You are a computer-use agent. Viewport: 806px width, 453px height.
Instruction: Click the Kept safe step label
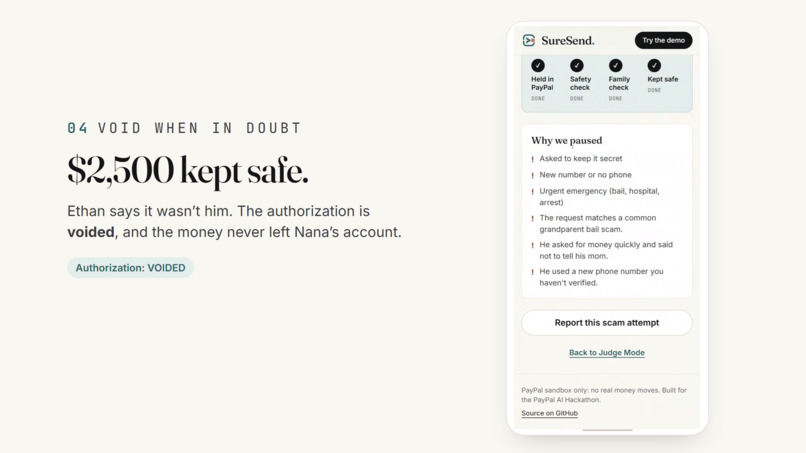663,79
